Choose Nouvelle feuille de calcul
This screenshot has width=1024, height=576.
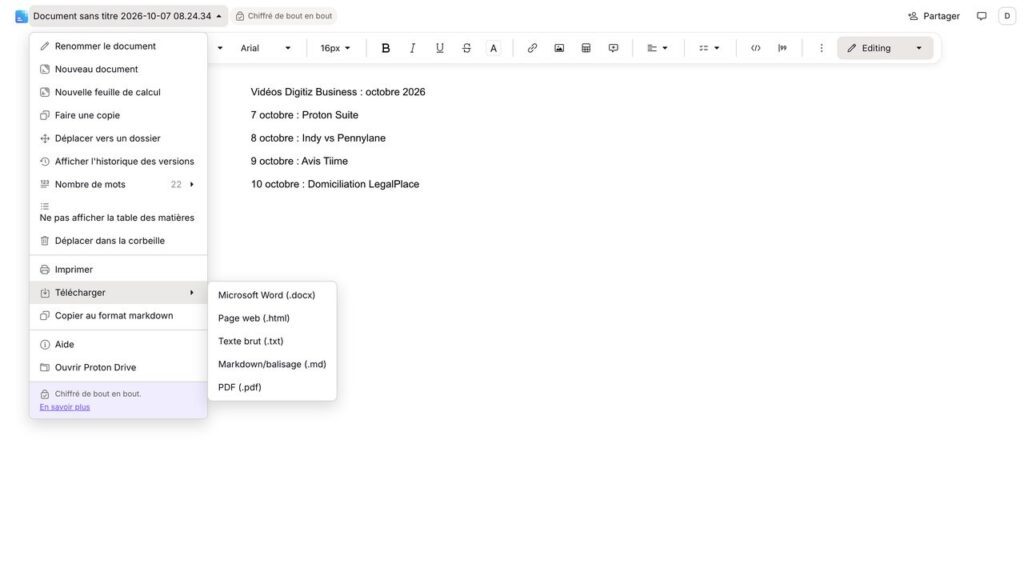[118, 92]
